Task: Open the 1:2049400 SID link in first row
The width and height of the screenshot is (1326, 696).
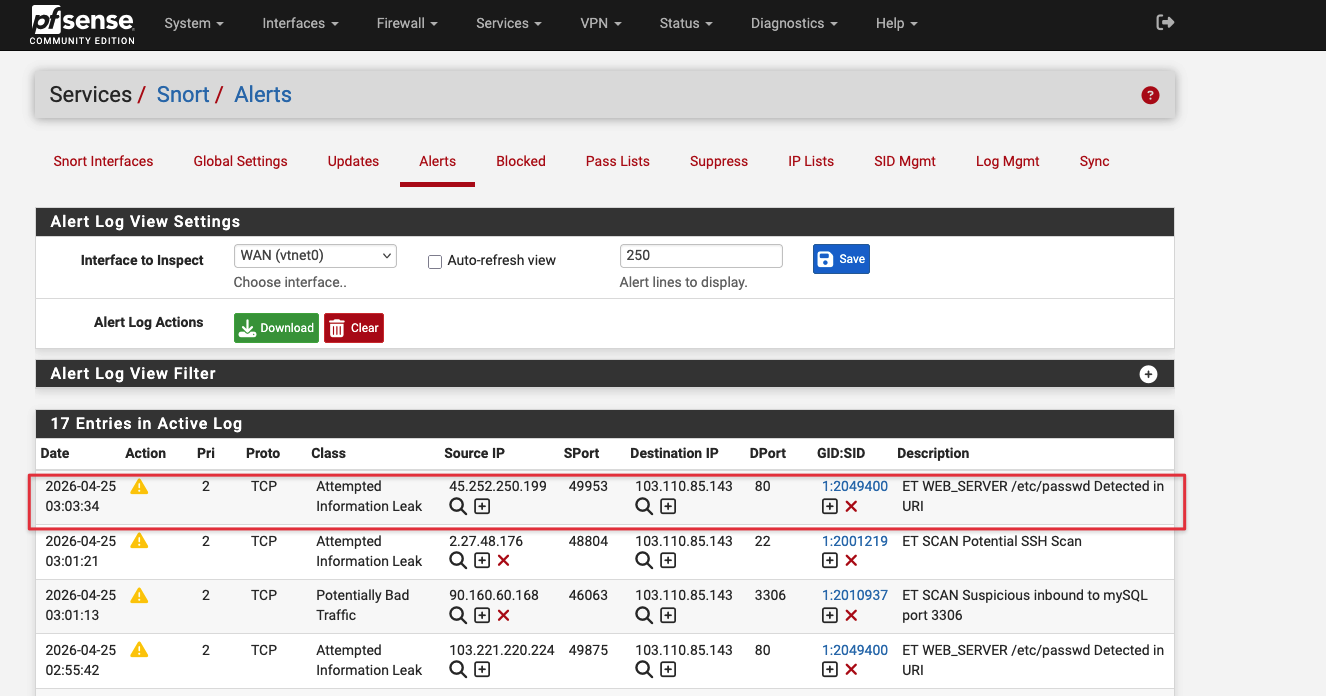Action: pyautogui.click(x=854, y=486)
